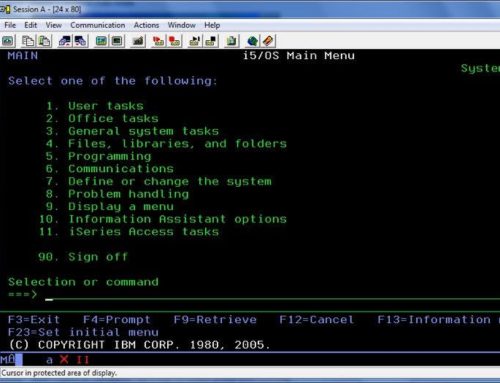Click the Send file to host icon
Image resolution: width=500 pixels, height=383 pixels.
click(65, 41)
